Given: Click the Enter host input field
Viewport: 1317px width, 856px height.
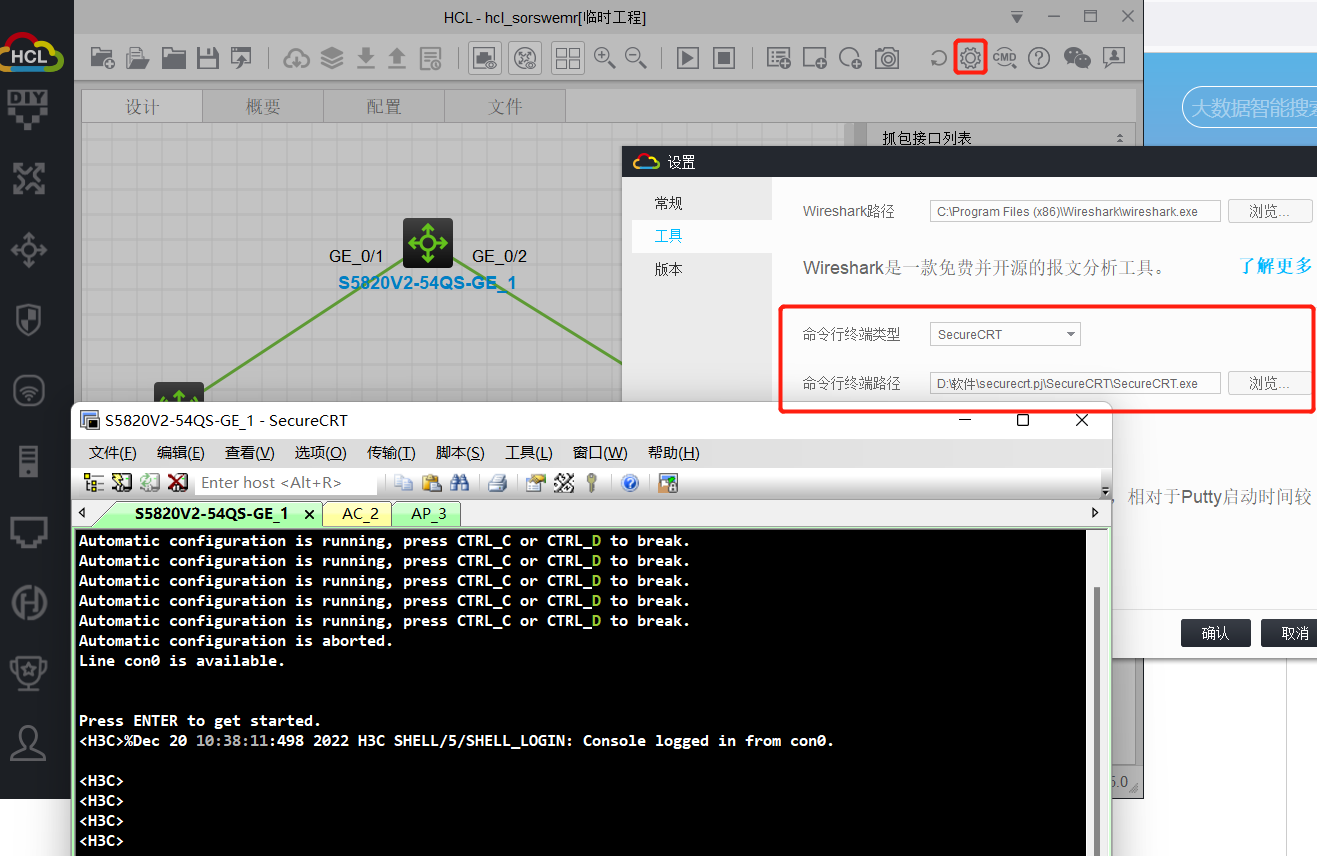Looking at the screenshot, I should [285, 483].
